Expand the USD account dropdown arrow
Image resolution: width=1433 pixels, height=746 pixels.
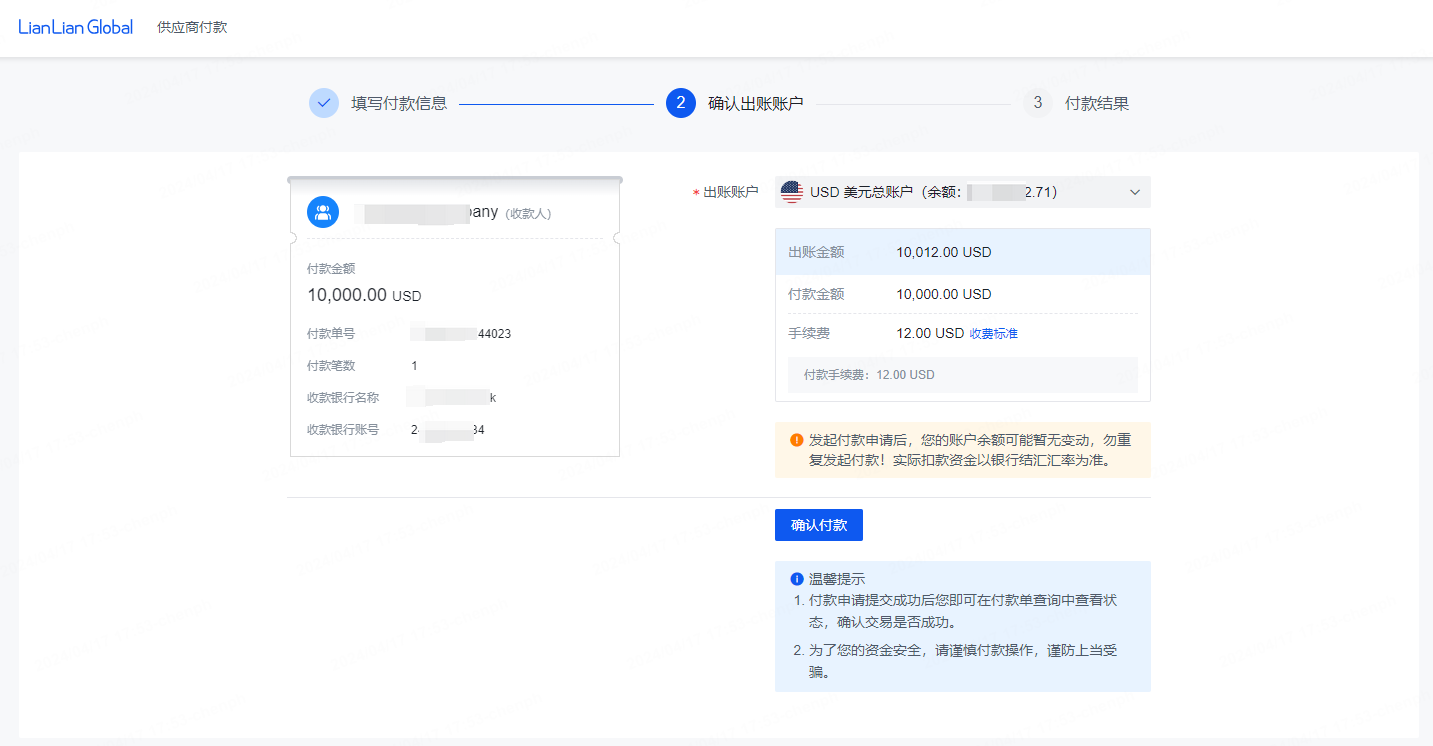(1134, 192)
